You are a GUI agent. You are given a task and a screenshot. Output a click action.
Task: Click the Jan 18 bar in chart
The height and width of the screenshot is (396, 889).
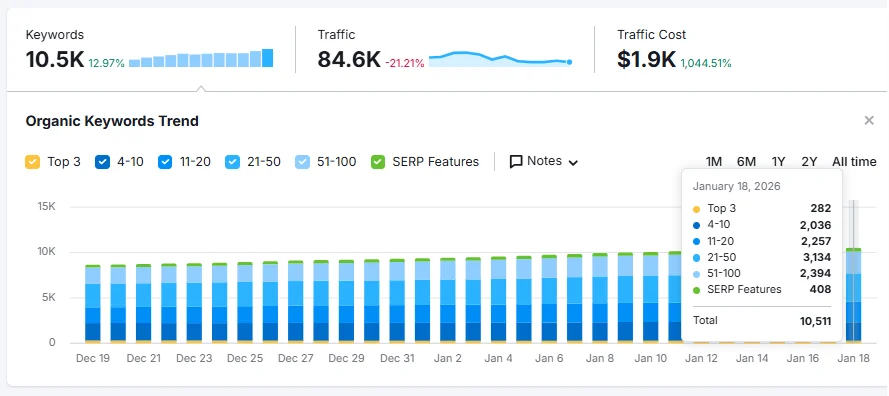point(854,295)
